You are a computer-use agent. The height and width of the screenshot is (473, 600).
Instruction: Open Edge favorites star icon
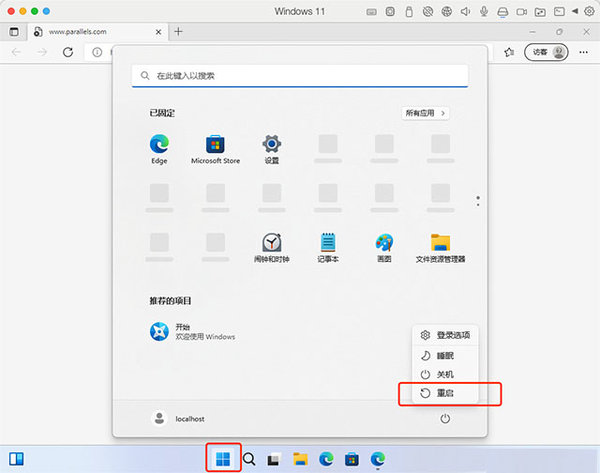pos(509,52)
